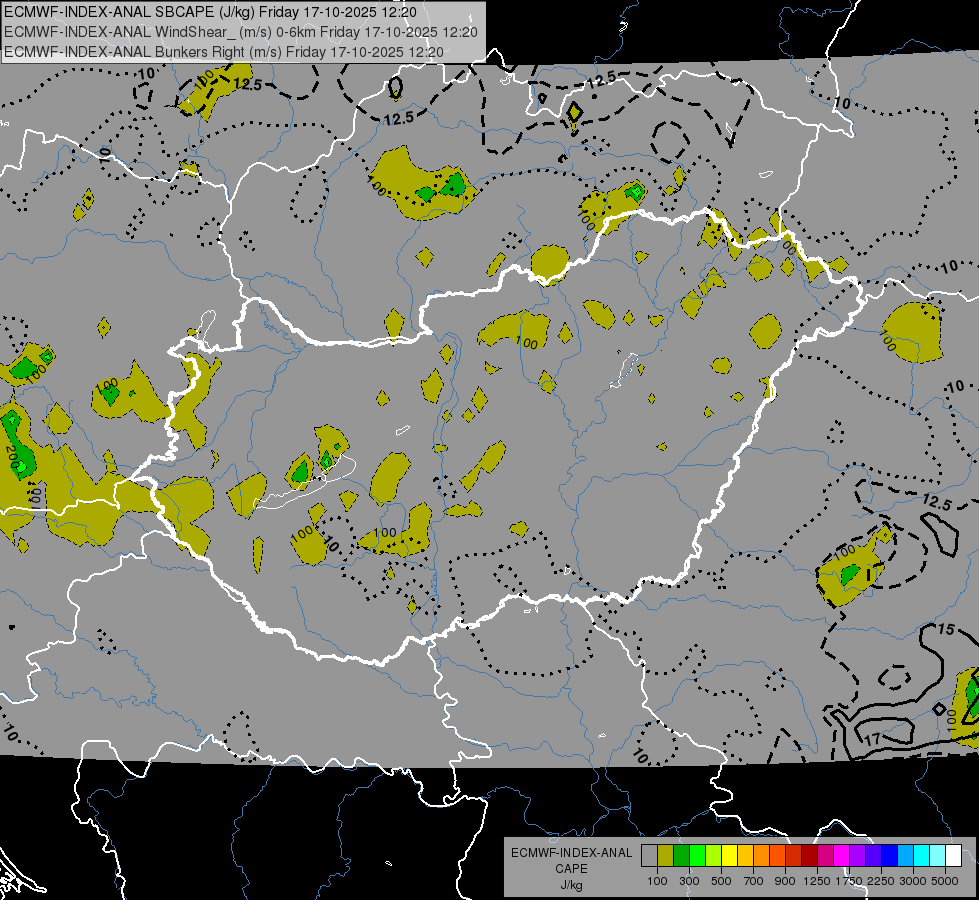Click the J/kg unit label in legend
This screenshot has height=900, width=979.
pos(572,885)
